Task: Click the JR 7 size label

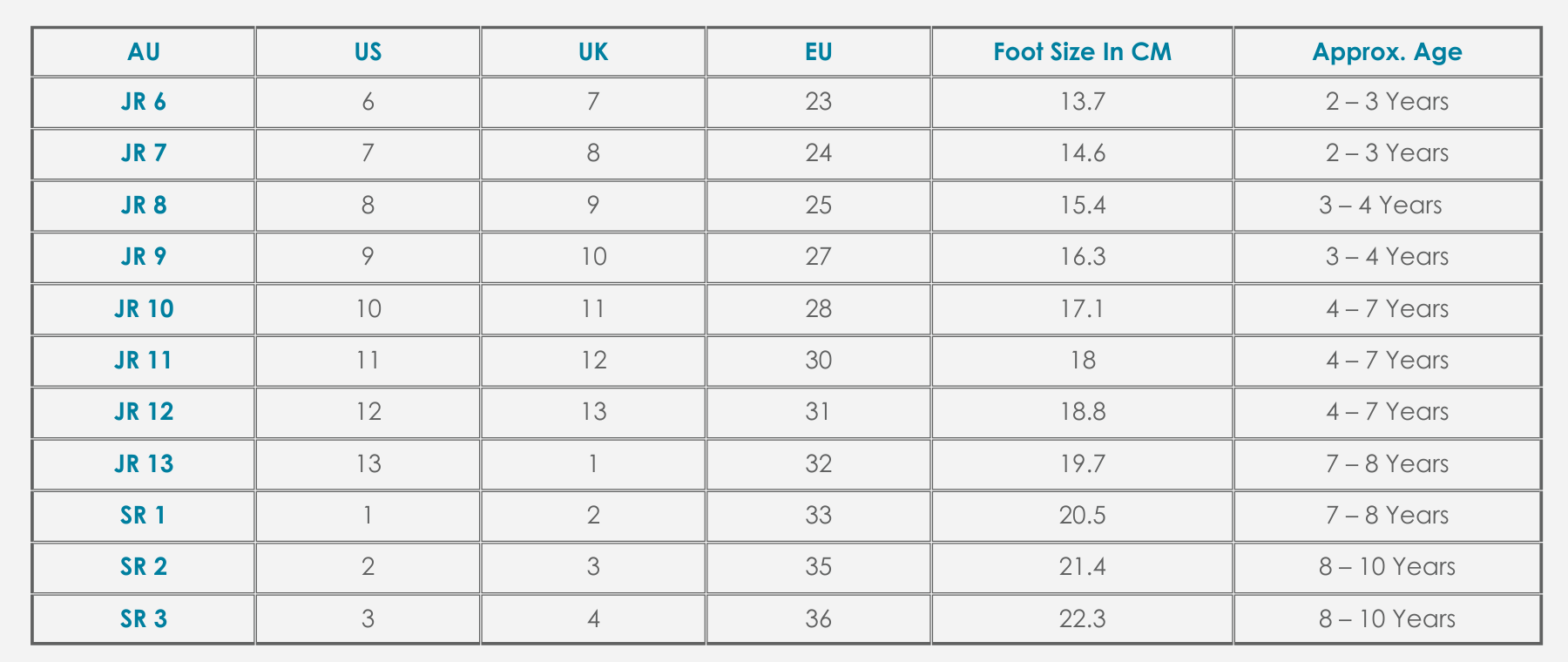Action: (144, 153)
